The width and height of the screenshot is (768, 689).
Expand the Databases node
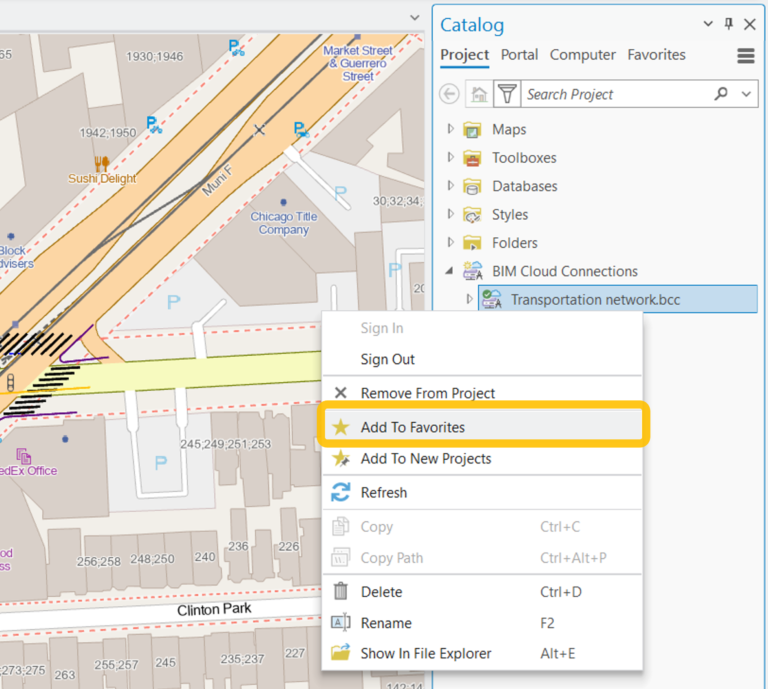point(451,186)
